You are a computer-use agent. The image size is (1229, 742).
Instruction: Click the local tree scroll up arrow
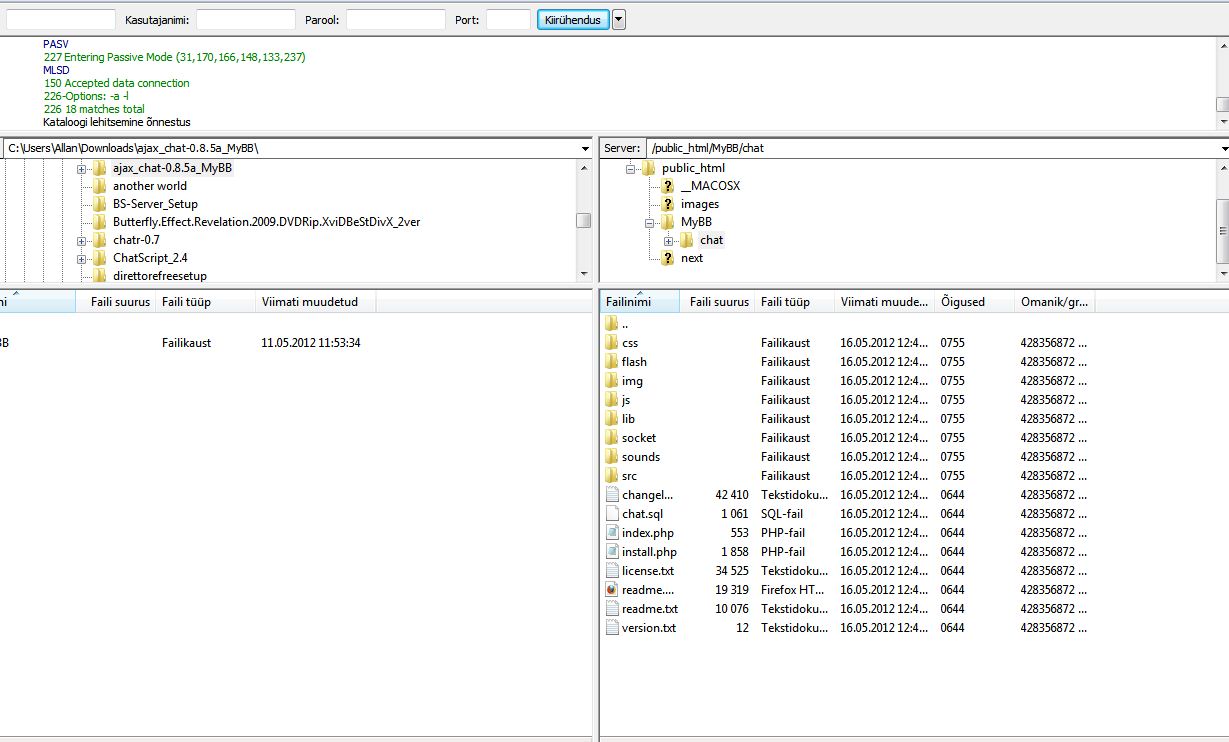click(x=584, y=167)
